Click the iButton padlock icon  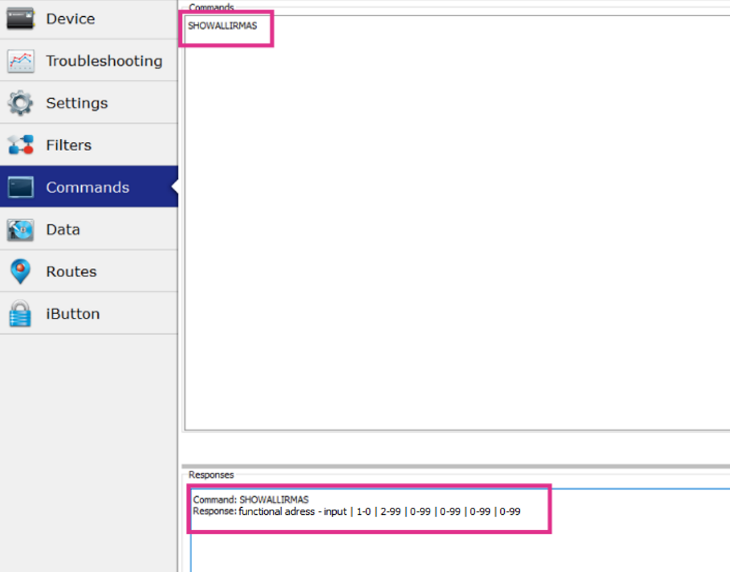tap(21, 314)
